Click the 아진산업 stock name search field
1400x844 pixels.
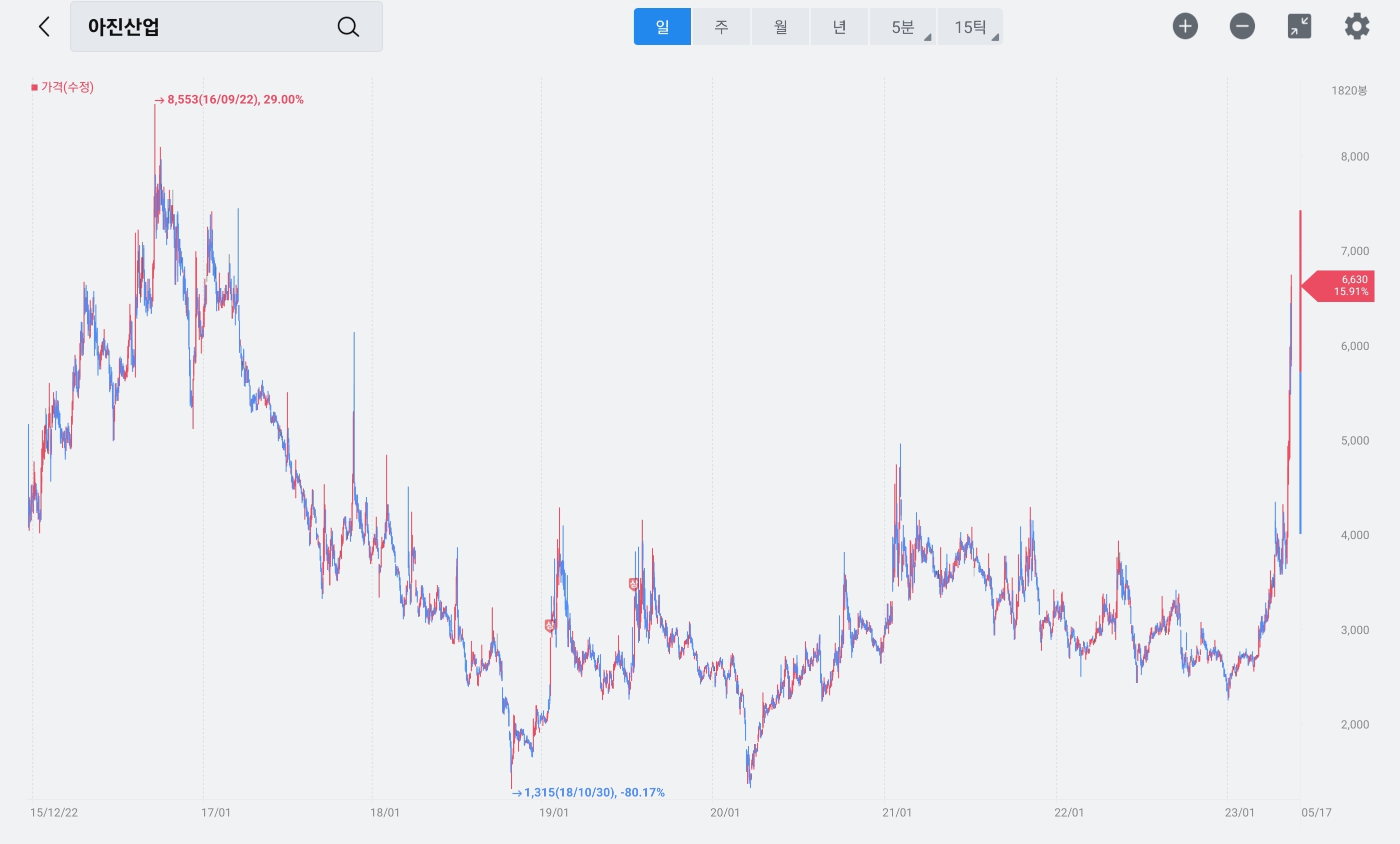point(226,26)
